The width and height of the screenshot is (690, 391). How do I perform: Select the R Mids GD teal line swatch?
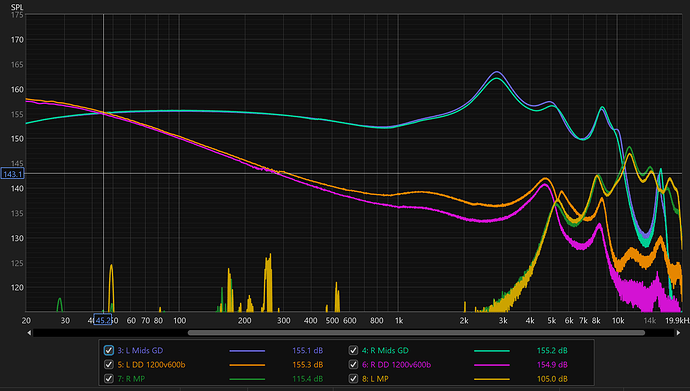pos(492,351)
